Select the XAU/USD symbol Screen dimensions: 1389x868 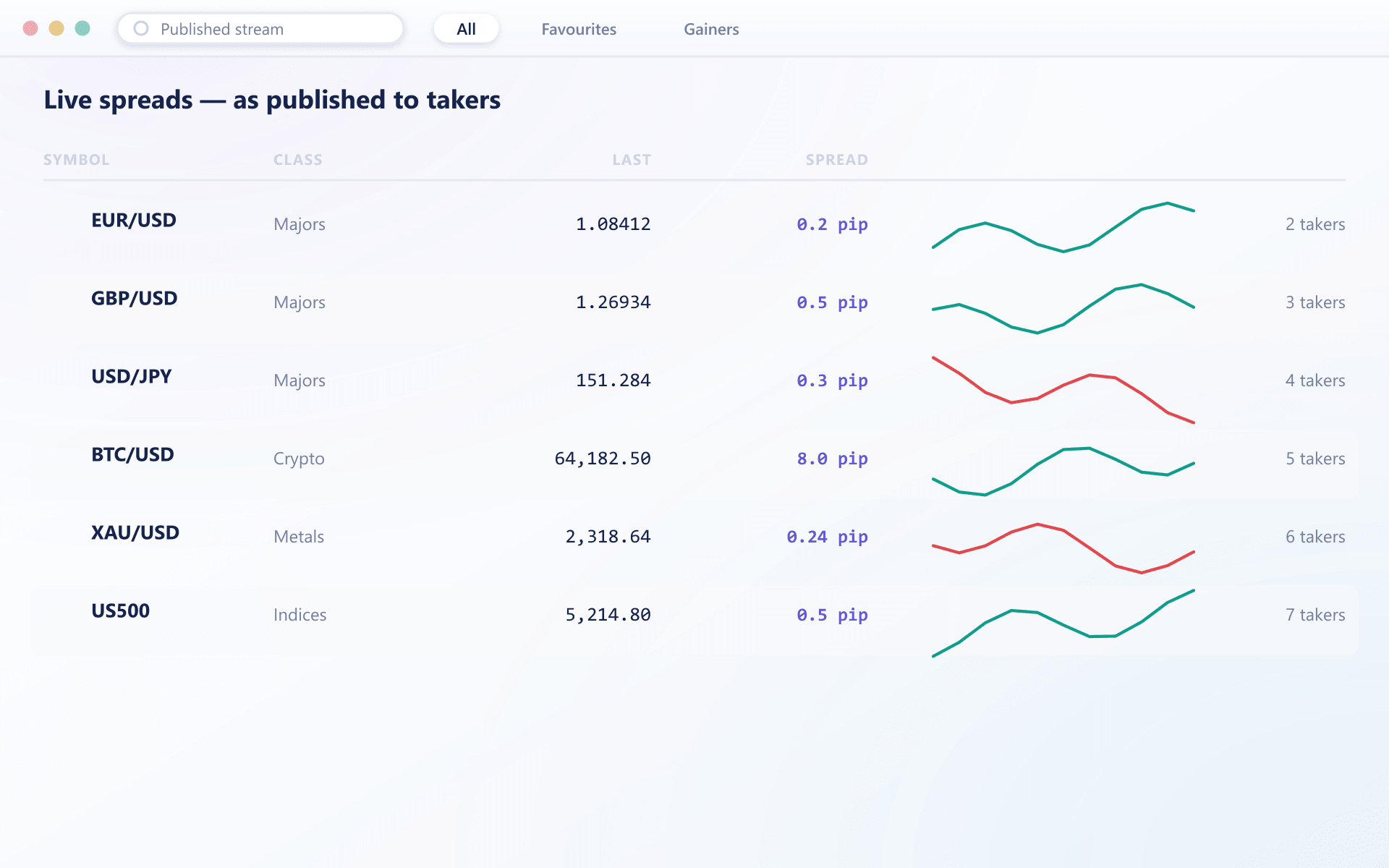click(x=135, y=532)
